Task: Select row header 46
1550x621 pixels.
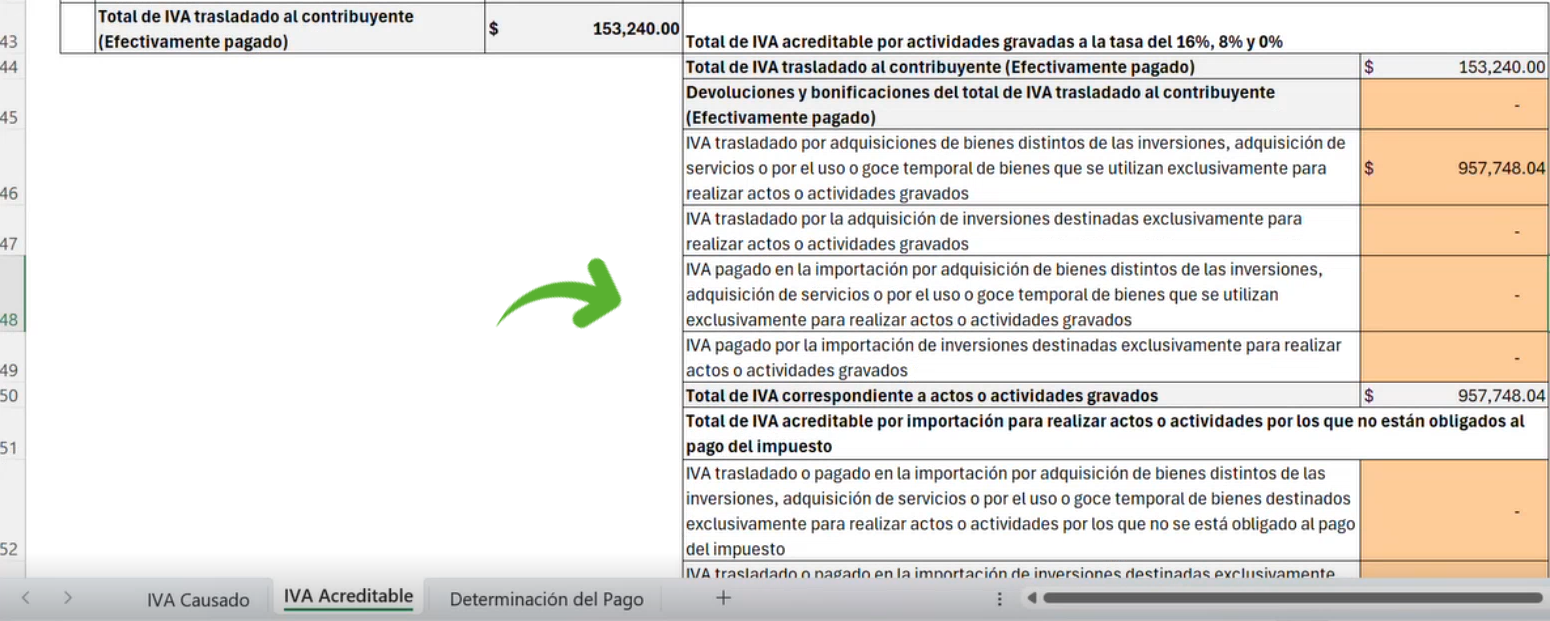Action: click(12, 168)
